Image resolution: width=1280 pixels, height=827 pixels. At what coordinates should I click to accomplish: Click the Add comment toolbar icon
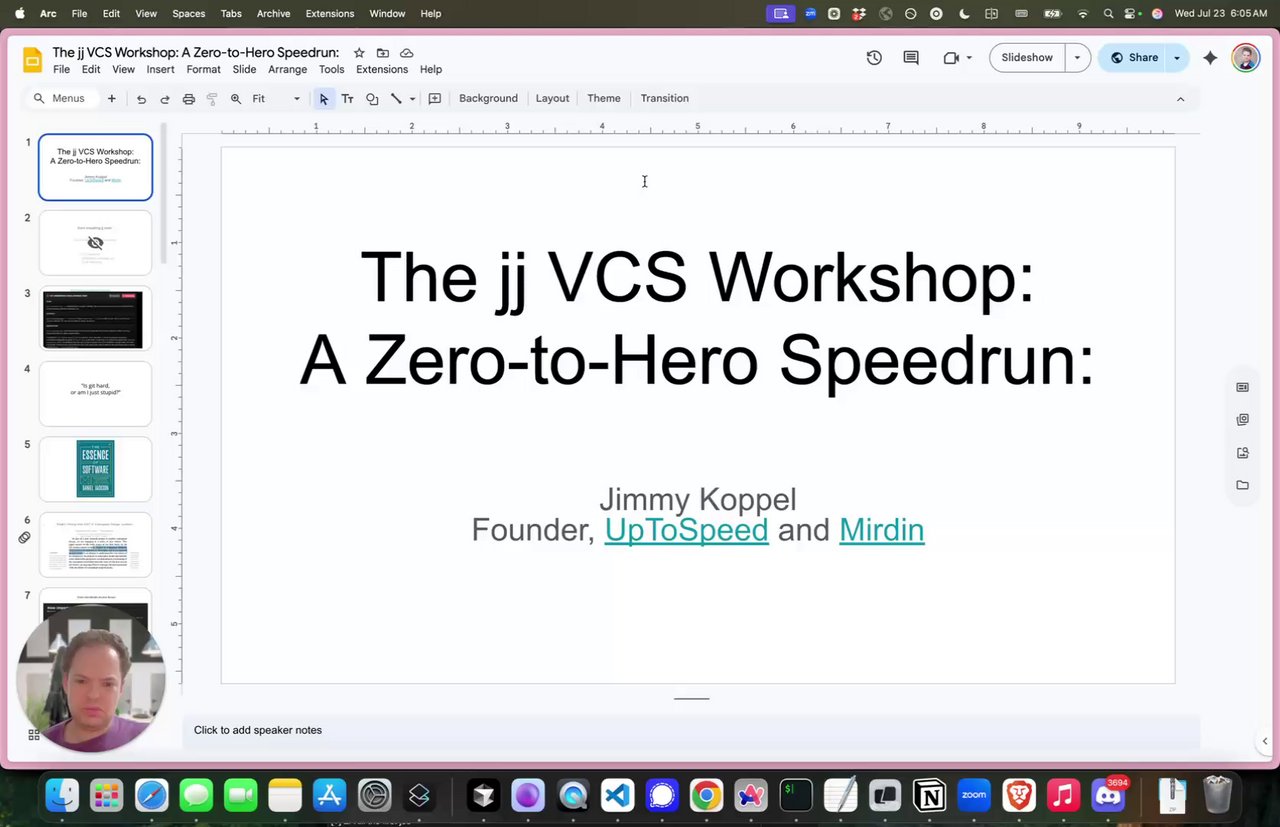click(435, 98)
